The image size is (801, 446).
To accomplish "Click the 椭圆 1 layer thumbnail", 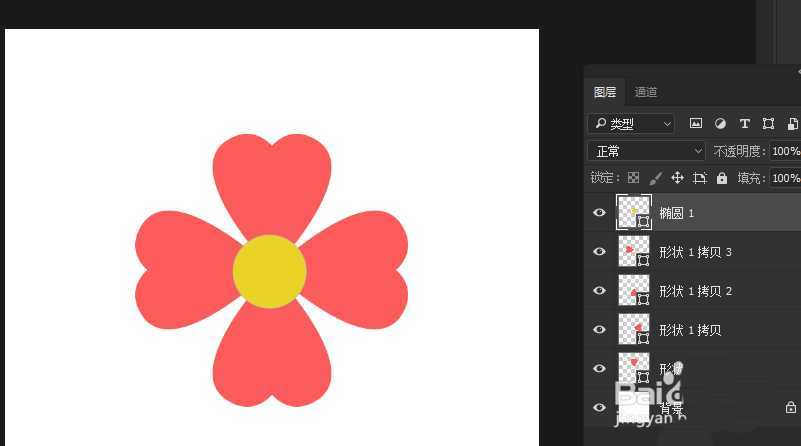I will (x=634, y=212).
